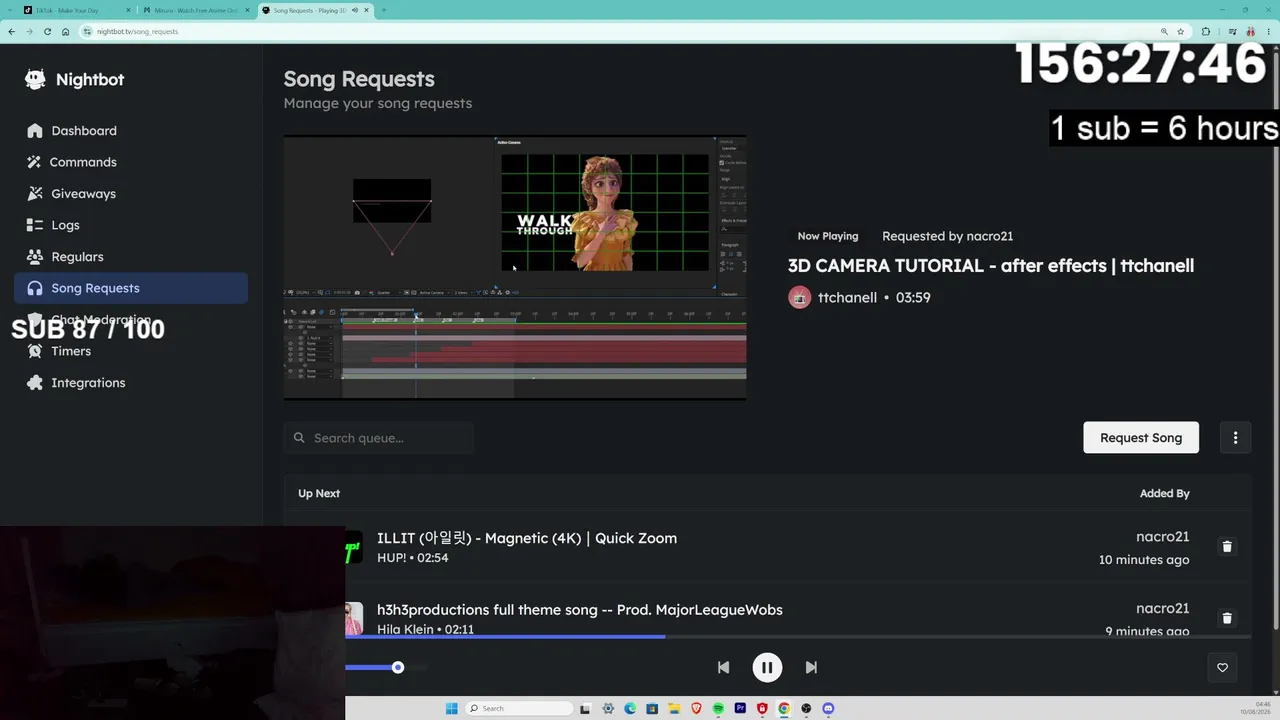The width and height of the screenshot is (1280, 720).
Task: Pause the currently playing song
Action: [767, 667]
